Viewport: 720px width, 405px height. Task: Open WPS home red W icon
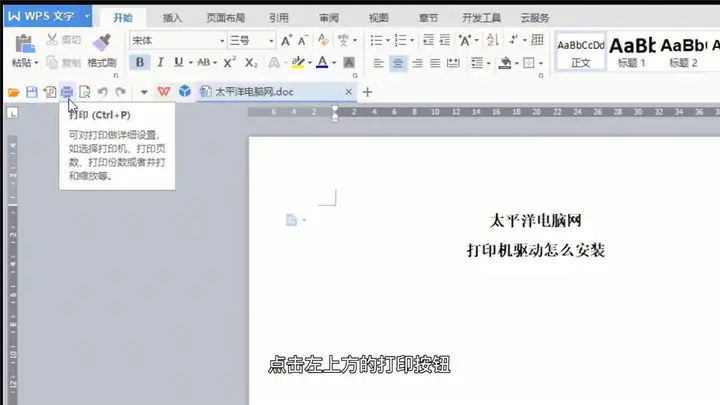(163, 92)
